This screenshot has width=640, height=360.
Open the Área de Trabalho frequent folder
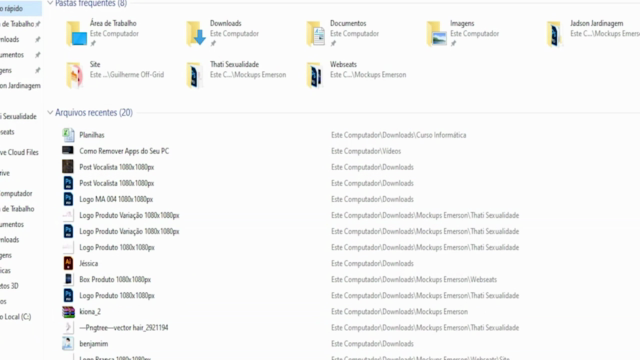(102, 33)
